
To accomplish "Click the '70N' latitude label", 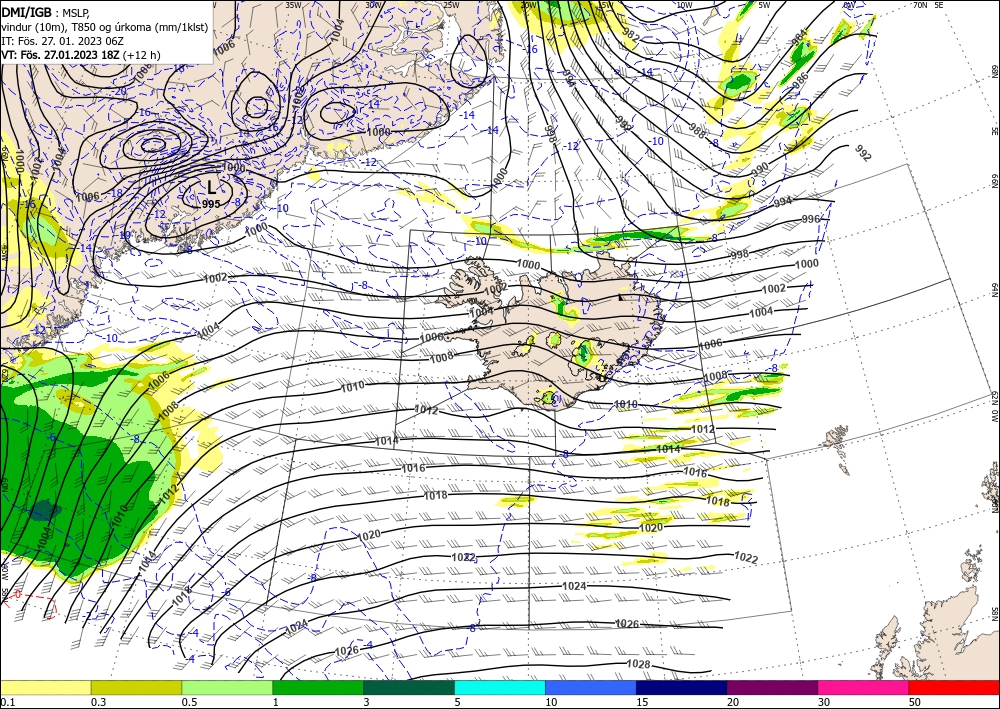I will point(920,4).
